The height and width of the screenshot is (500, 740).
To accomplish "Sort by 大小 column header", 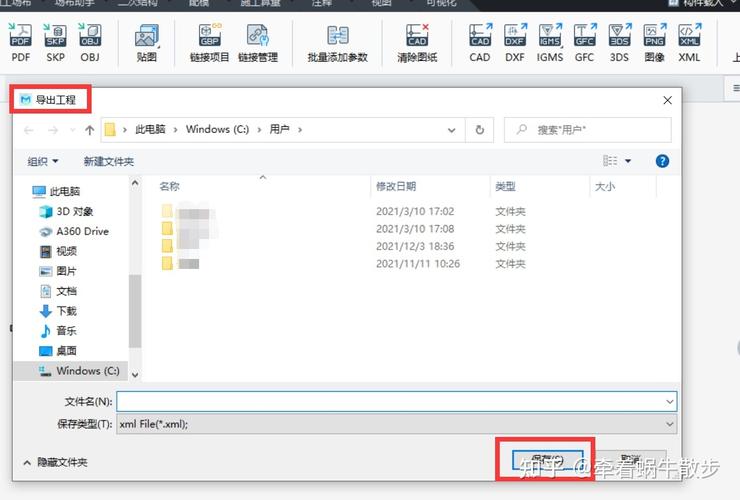I will pos(605,186).
